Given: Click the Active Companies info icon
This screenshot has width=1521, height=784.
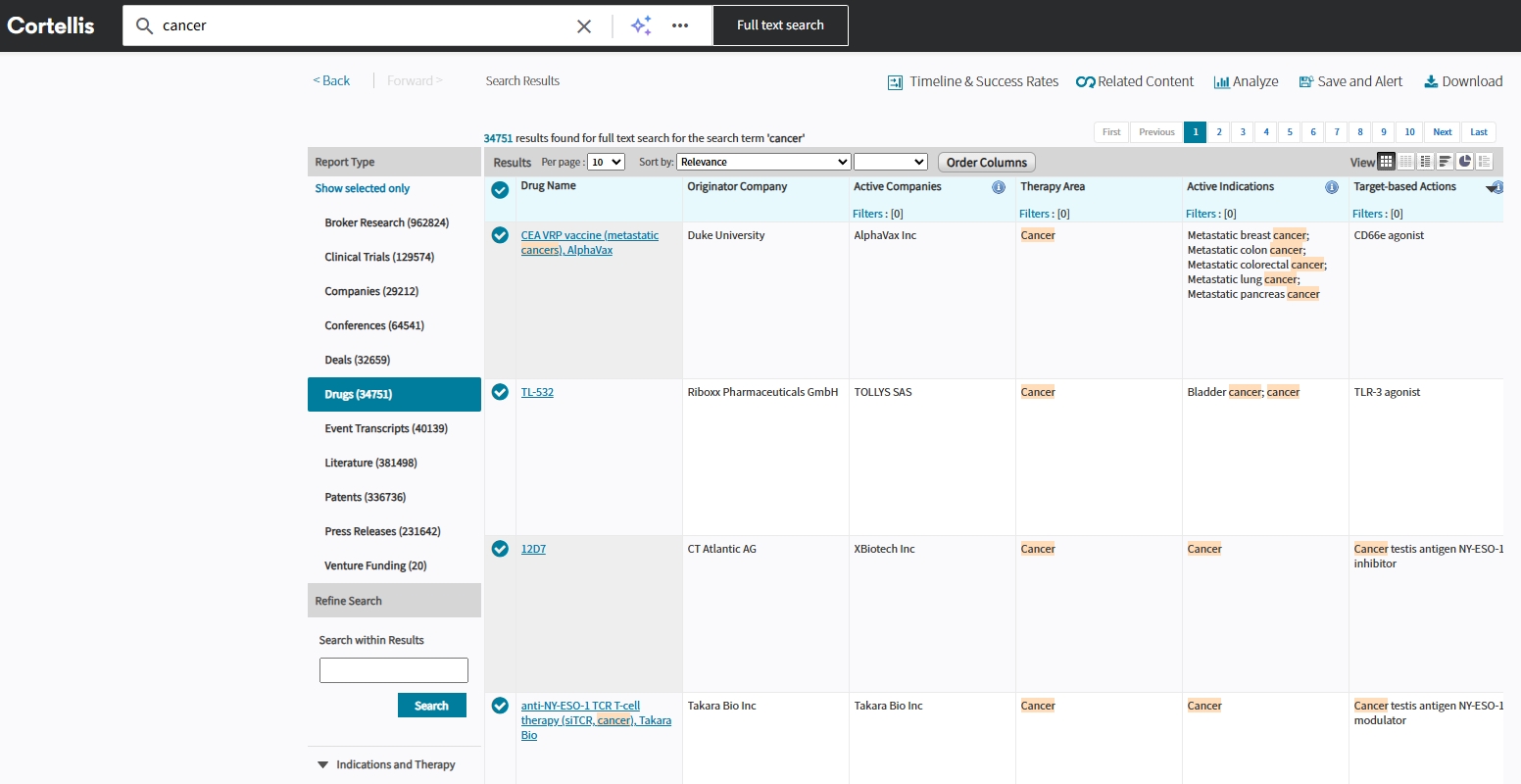Looking at the screenshot, I should (x=999, y=187).
